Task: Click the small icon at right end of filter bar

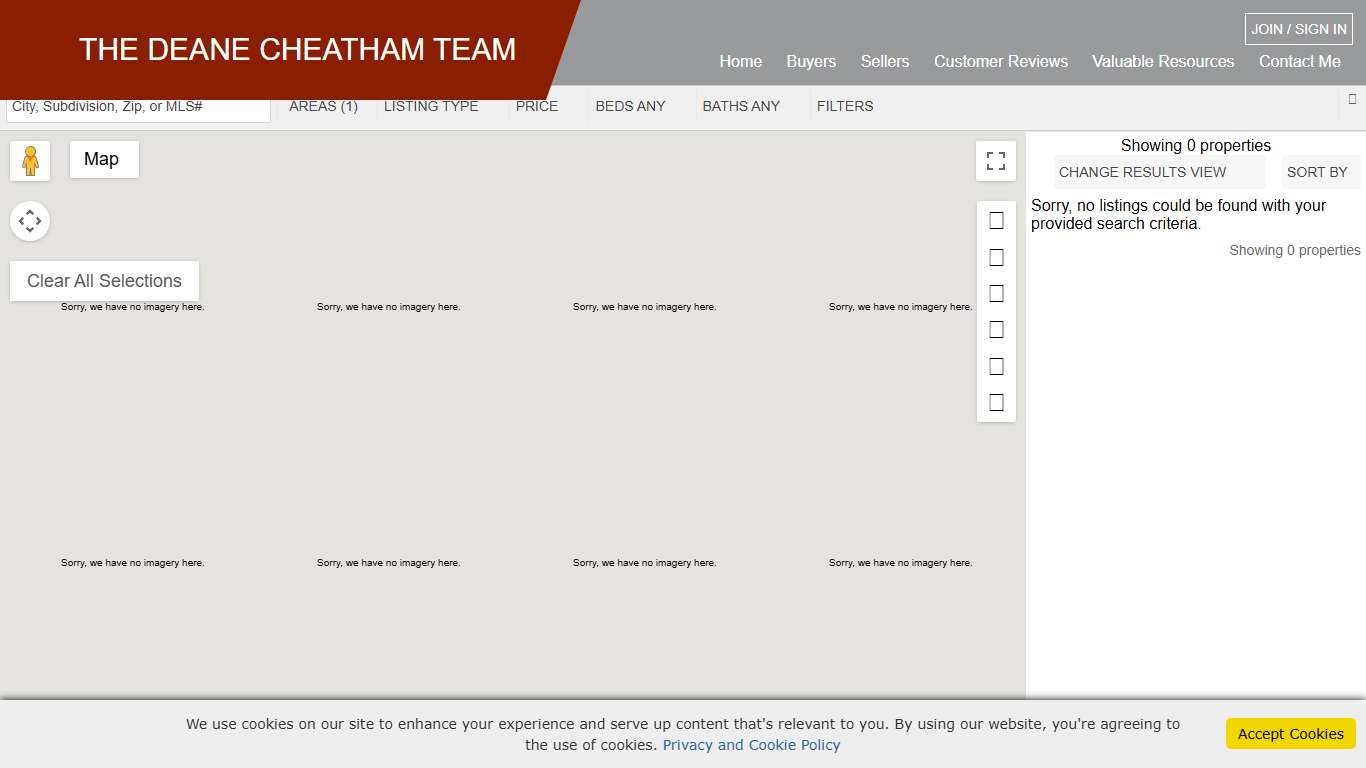Action: pyautogui.click(x=1352, y=99)
